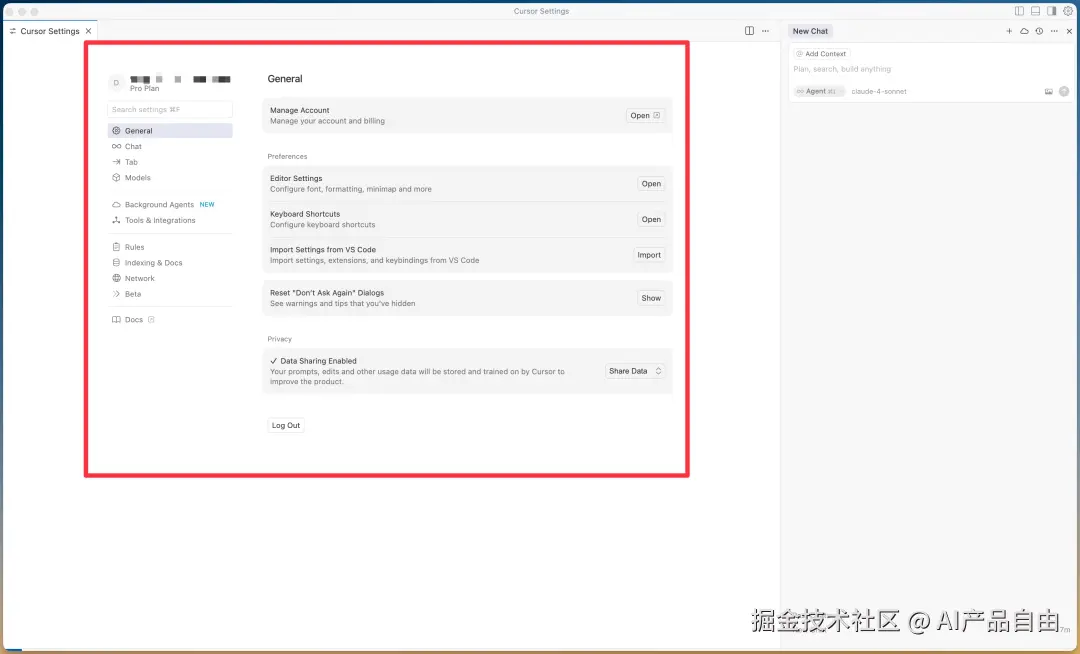Select the General settings section

(170, 131)
